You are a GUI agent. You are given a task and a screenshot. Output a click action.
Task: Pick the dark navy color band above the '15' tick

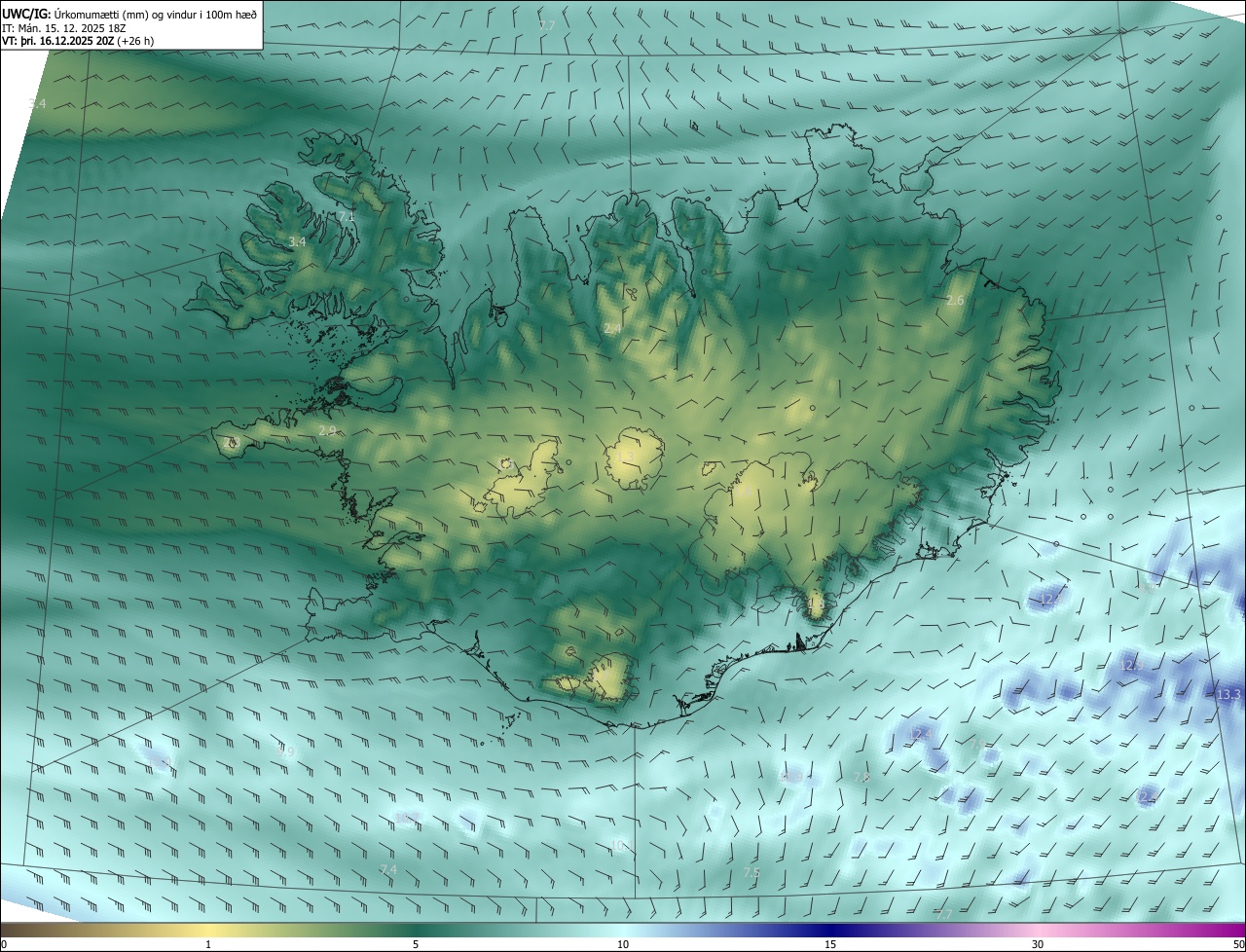tap(830, 930)
